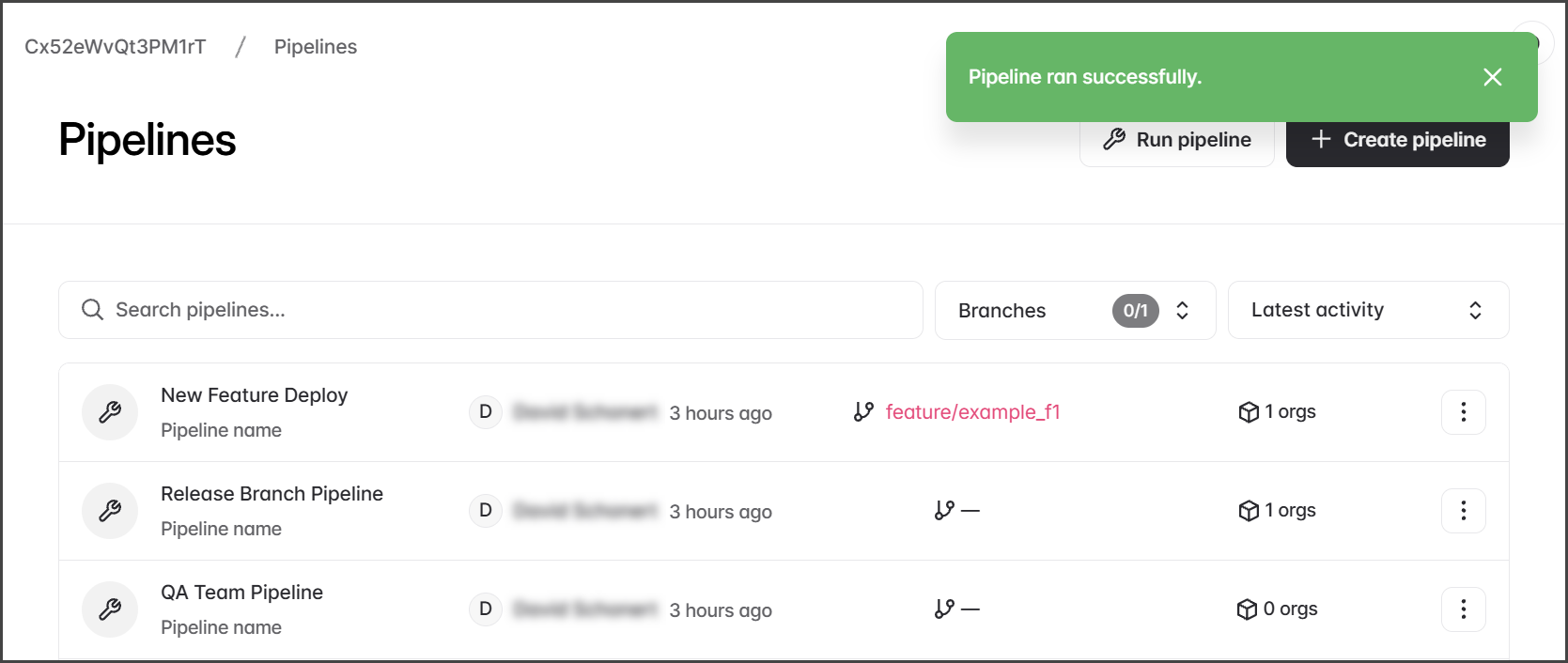The width and height of the screenshot is (1568, 663).
Task: Open the New Feature Deploy options menu
Action: point(1463,412)
